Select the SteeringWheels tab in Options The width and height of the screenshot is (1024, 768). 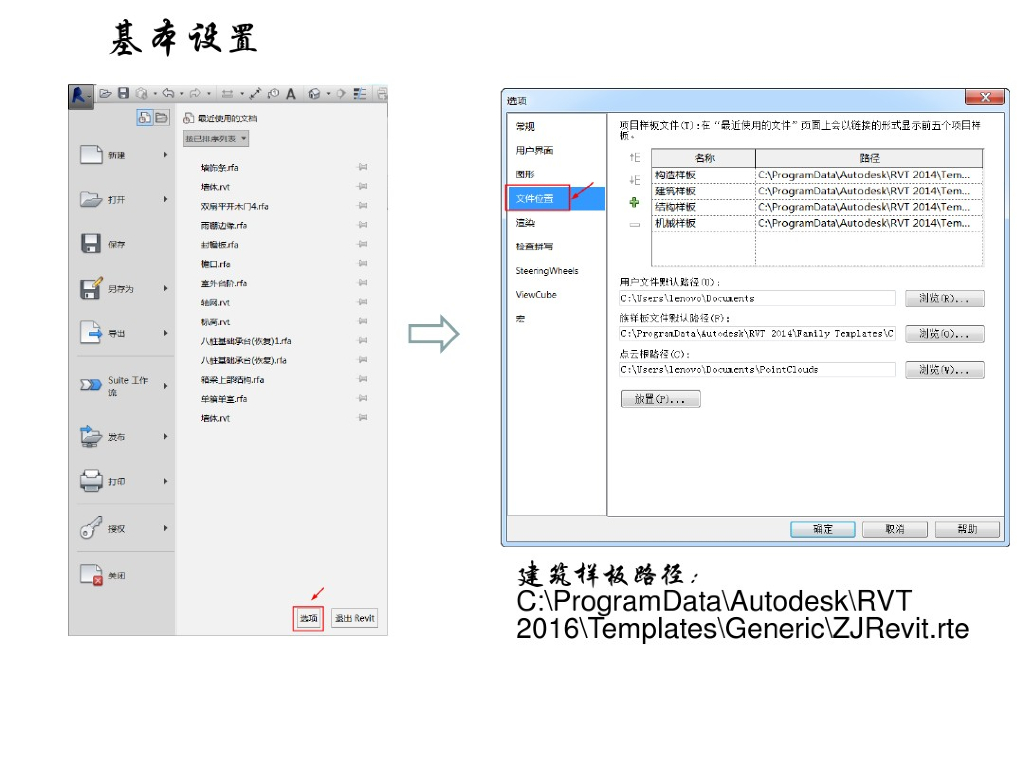coord(556,270)
